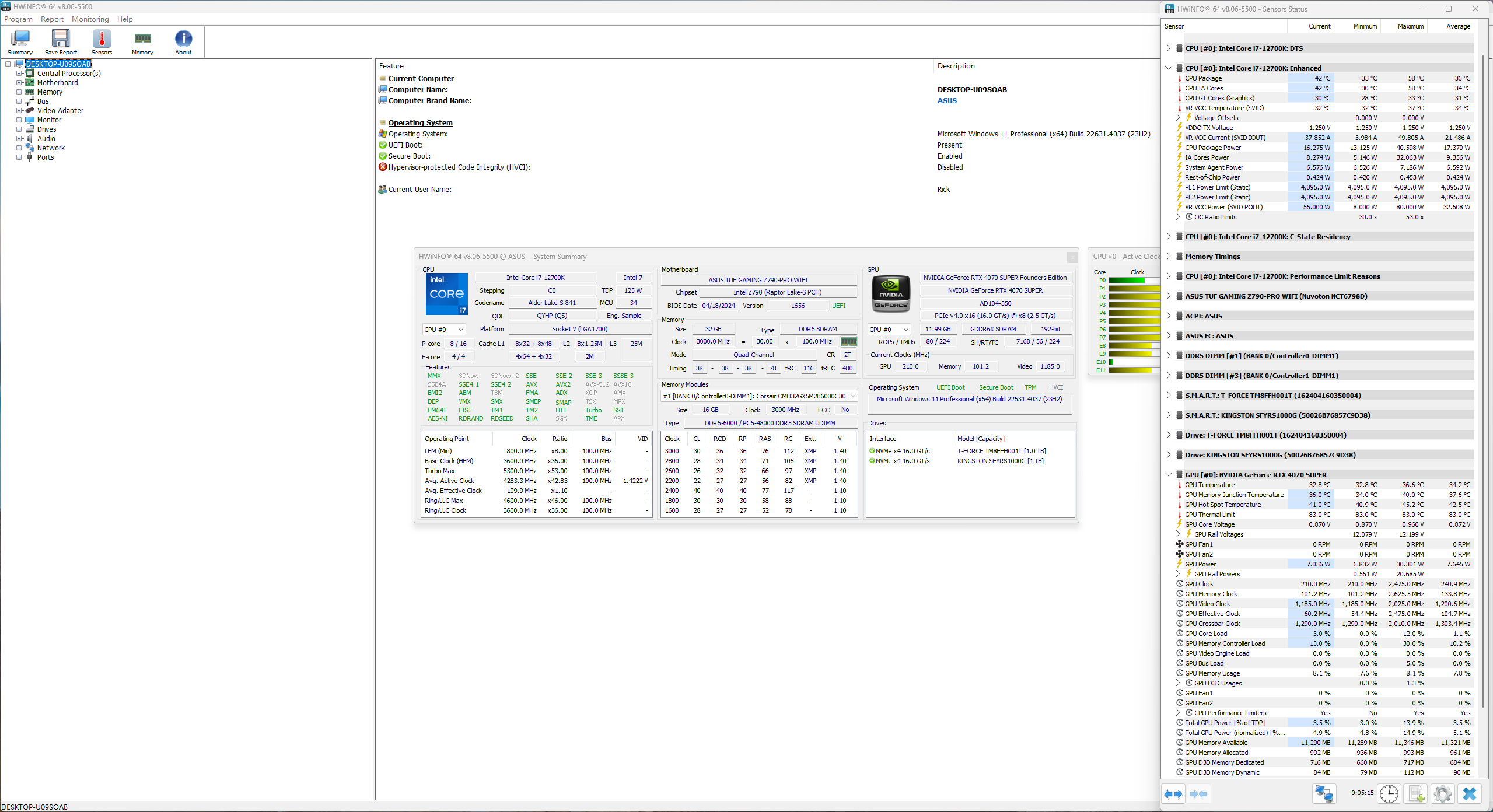1493x812 pixels.
Task: Collapse CPU i7-12700K Enhanced sensor group
Action: 1169,68
